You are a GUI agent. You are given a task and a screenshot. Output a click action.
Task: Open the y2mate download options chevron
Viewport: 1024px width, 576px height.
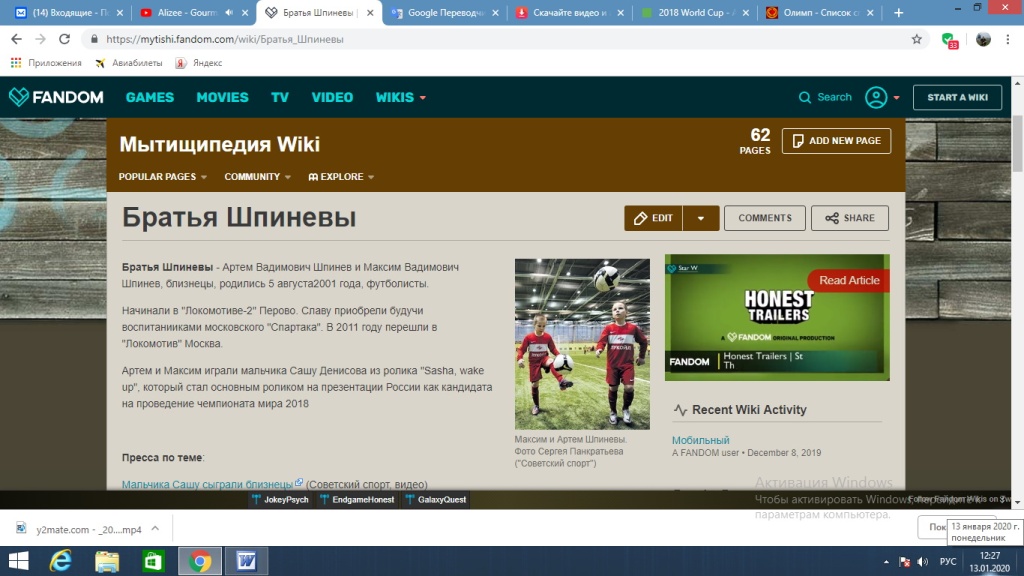[155, 529]
